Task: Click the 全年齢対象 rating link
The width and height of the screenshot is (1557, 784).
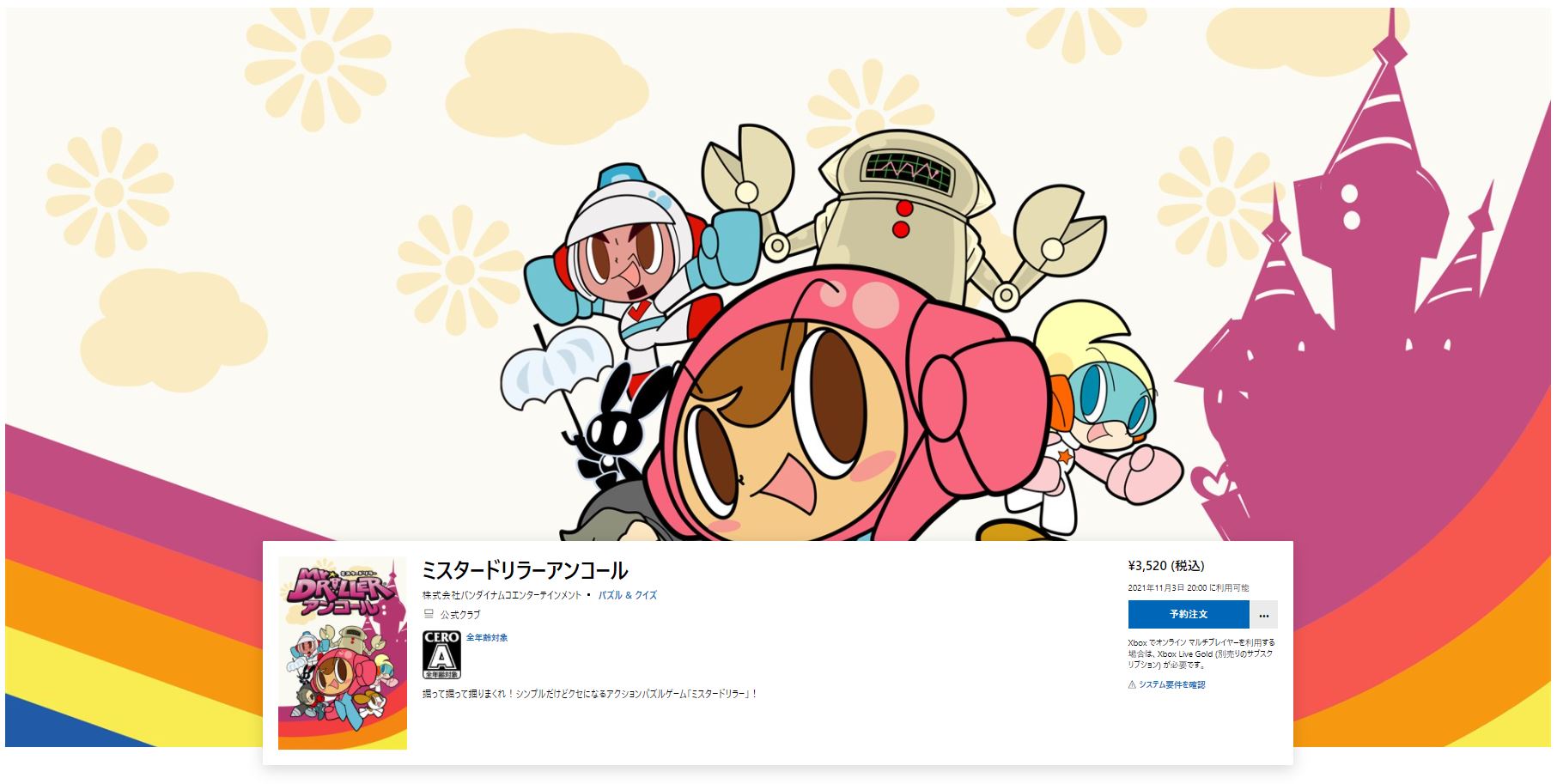Action: tap(487, 638)
